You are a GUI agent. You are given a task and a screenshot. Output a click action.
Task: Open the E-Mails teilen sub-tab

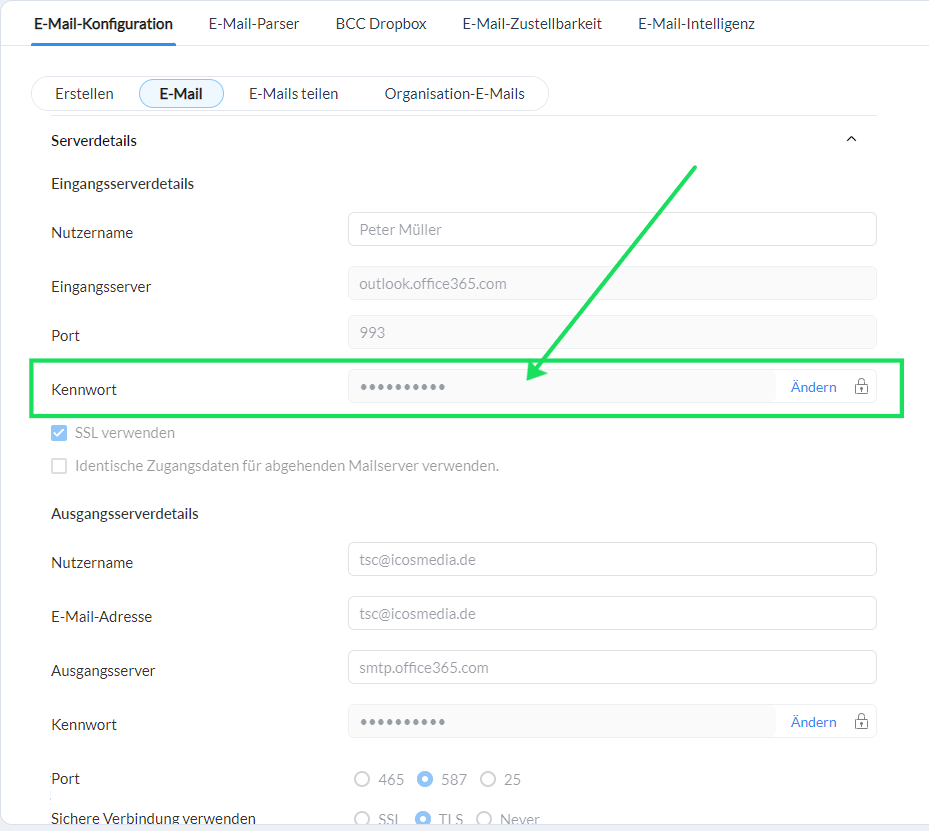tap(293, 94)
